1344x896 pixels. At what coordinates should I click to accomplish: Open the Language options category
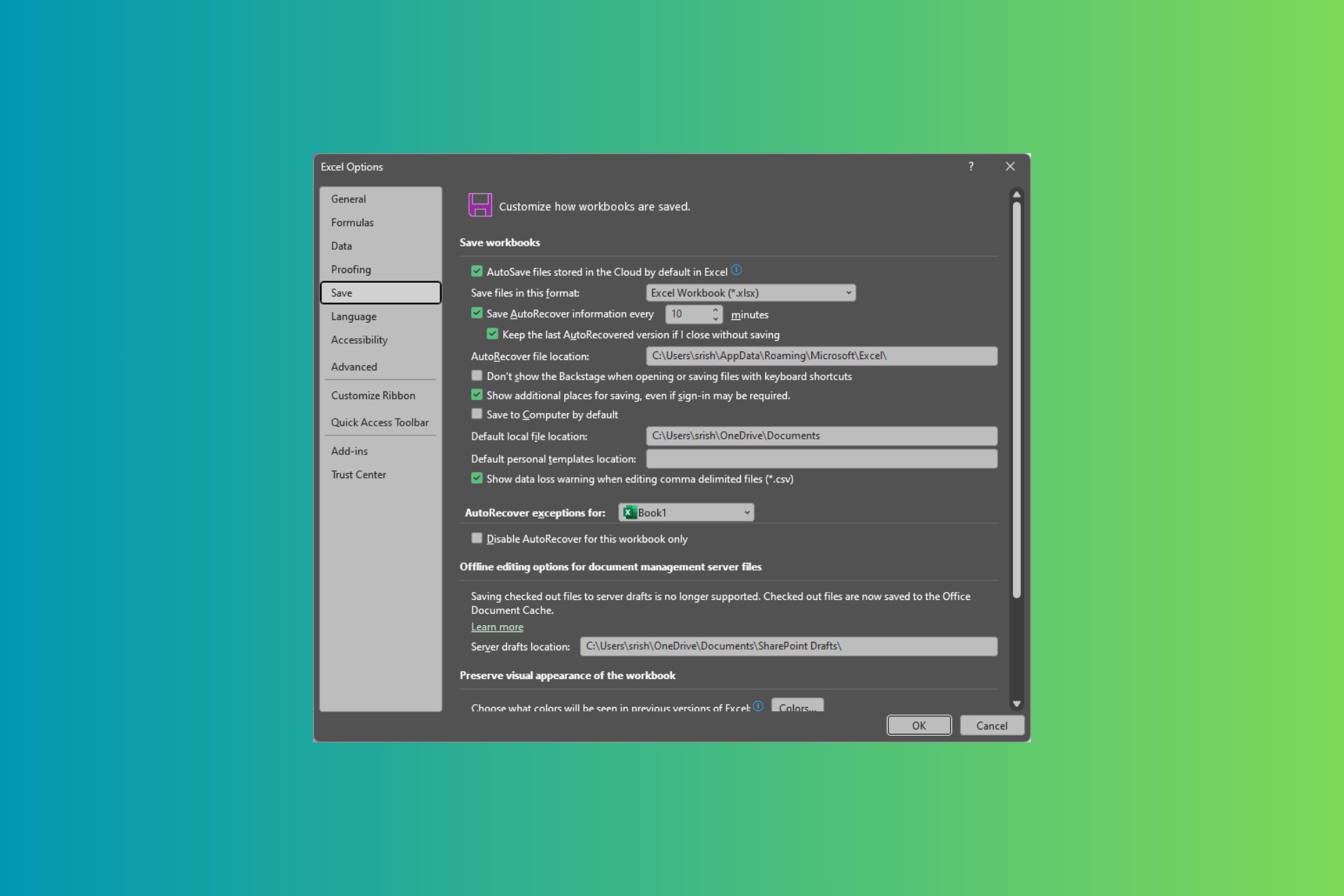[x=381, y=316]
